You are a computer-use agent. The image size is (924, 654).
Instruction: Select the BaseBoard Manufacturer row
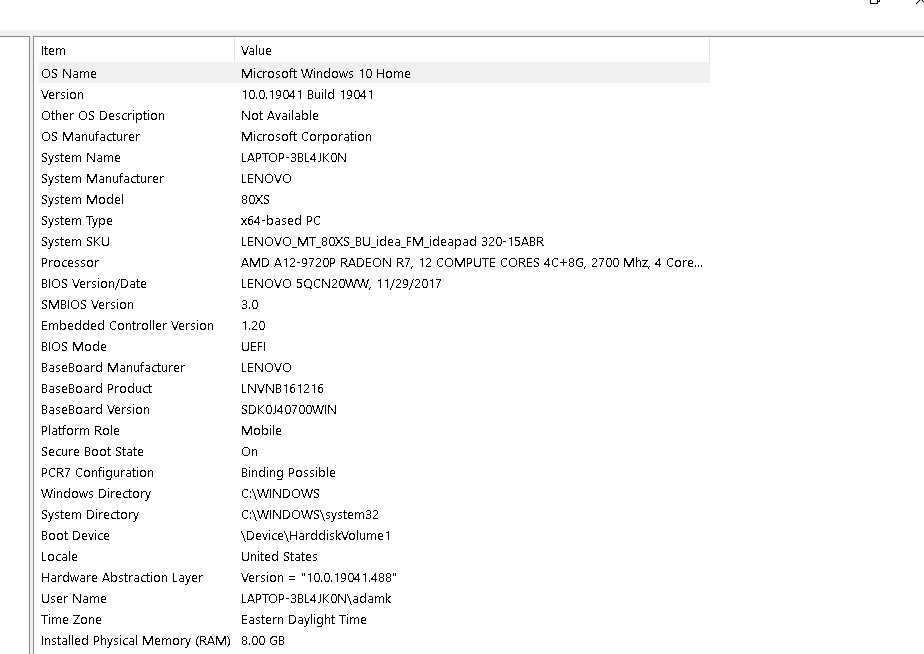pyautogui.click(x=374, y=368)
